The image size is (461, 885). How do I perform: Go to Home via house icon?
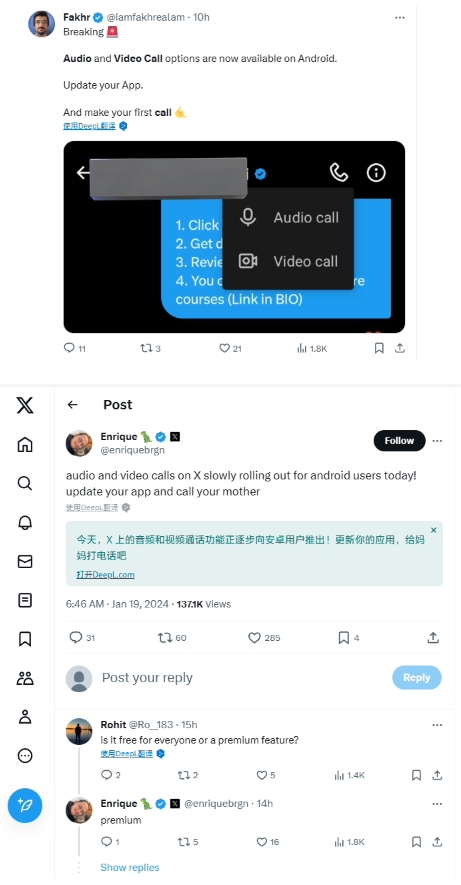coord(25,445)
